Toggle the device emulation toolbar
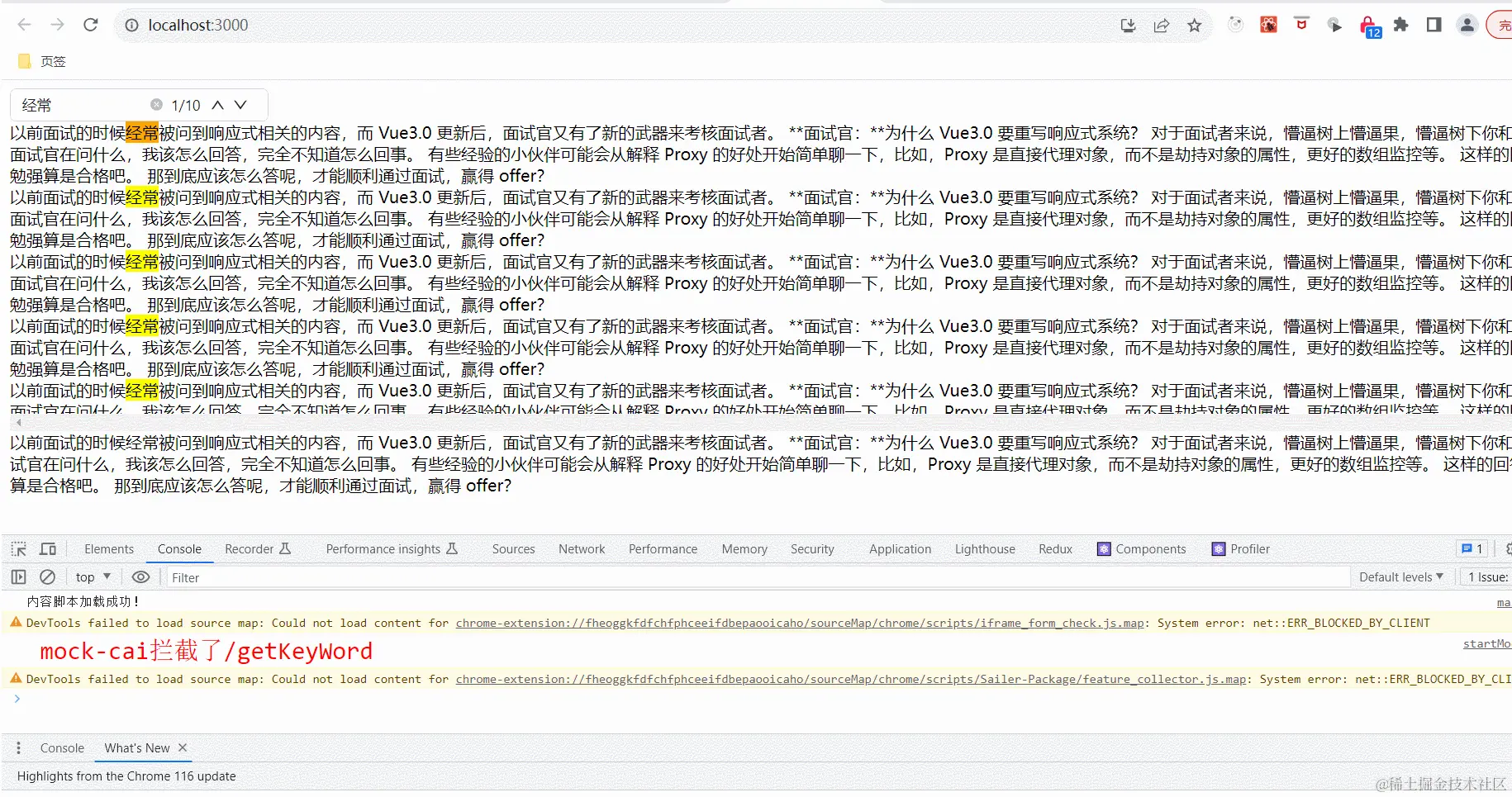Image resolution: width=1512 pixels, height=797 pixels. pyautogui.click(x=47, y=548)
